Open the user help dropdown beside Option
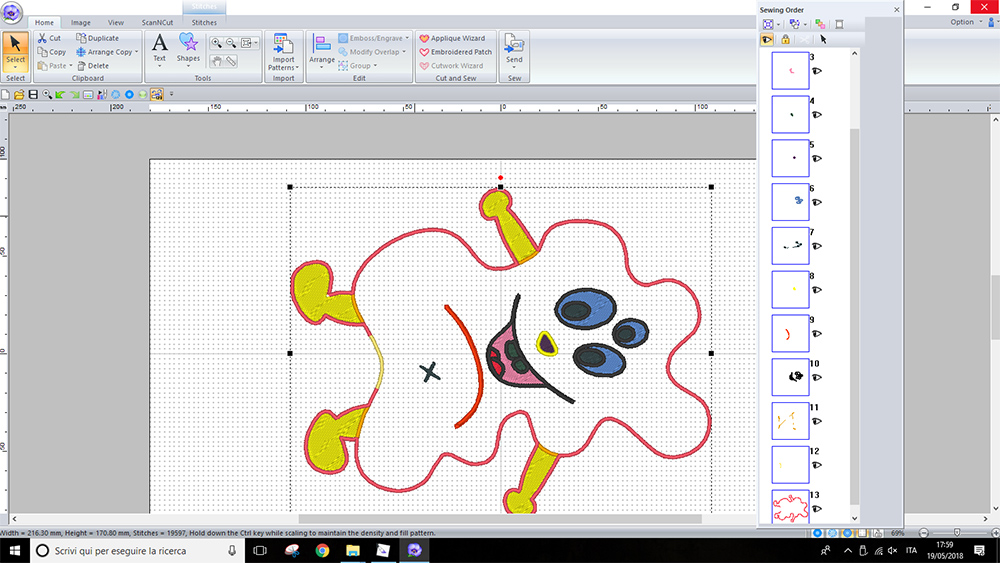1000x563 pixels. coord(993,22)
